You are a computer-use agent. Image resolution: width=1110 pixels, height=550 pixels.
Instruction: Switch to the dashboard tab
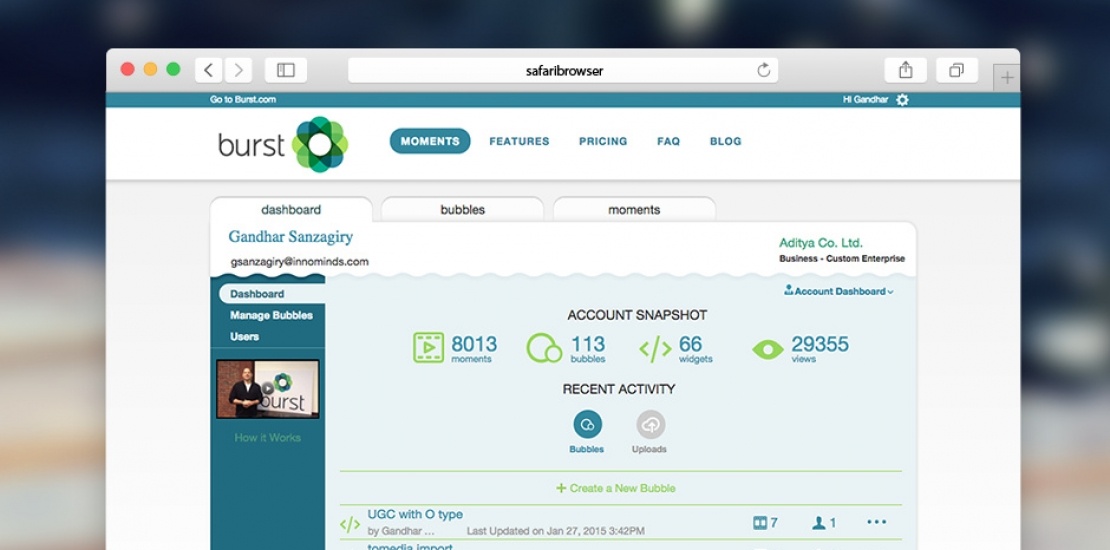click(291, 210)
